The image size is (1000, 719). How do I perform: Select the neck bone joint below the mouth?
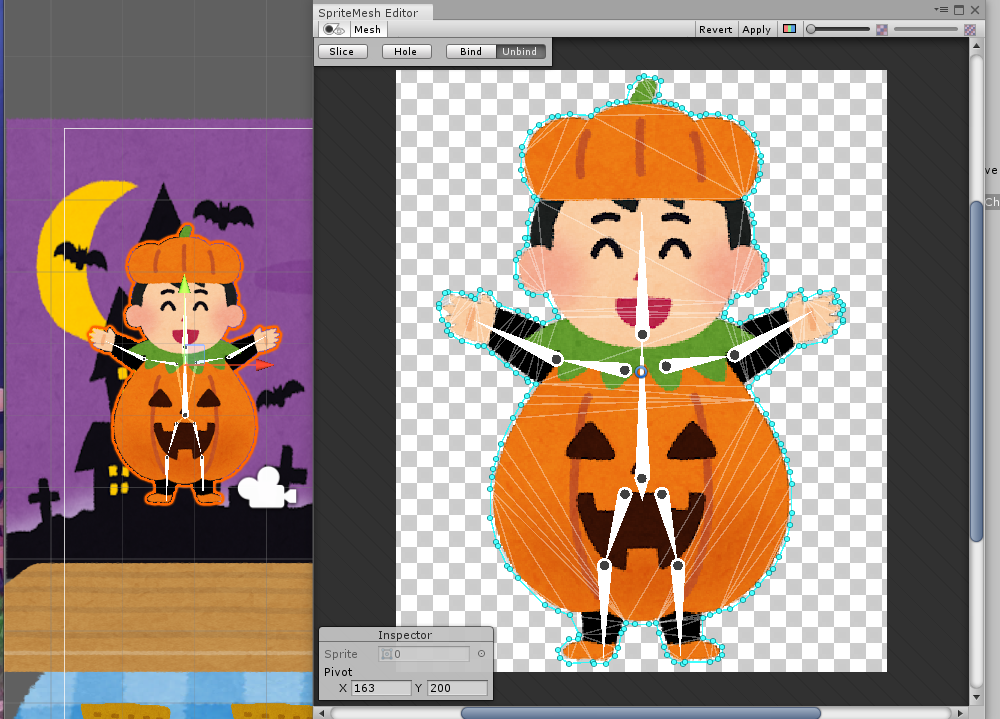643,334
